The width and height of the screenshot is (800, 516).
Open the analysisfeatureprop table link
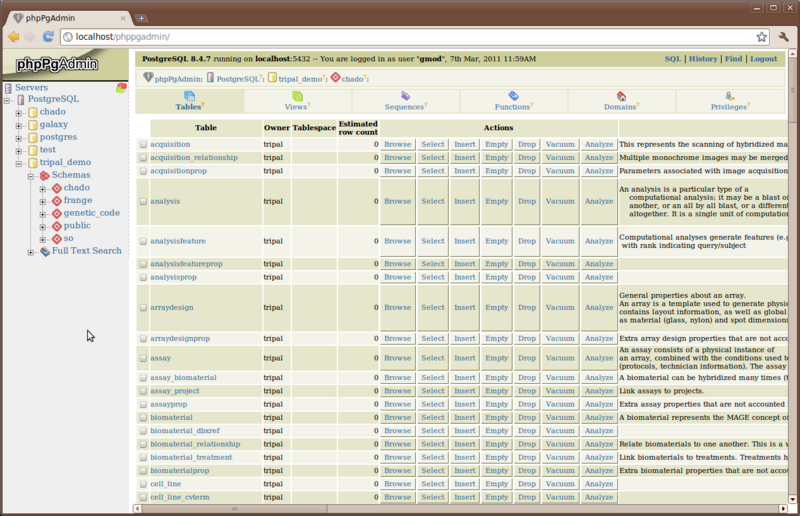(x=186, y=264)
